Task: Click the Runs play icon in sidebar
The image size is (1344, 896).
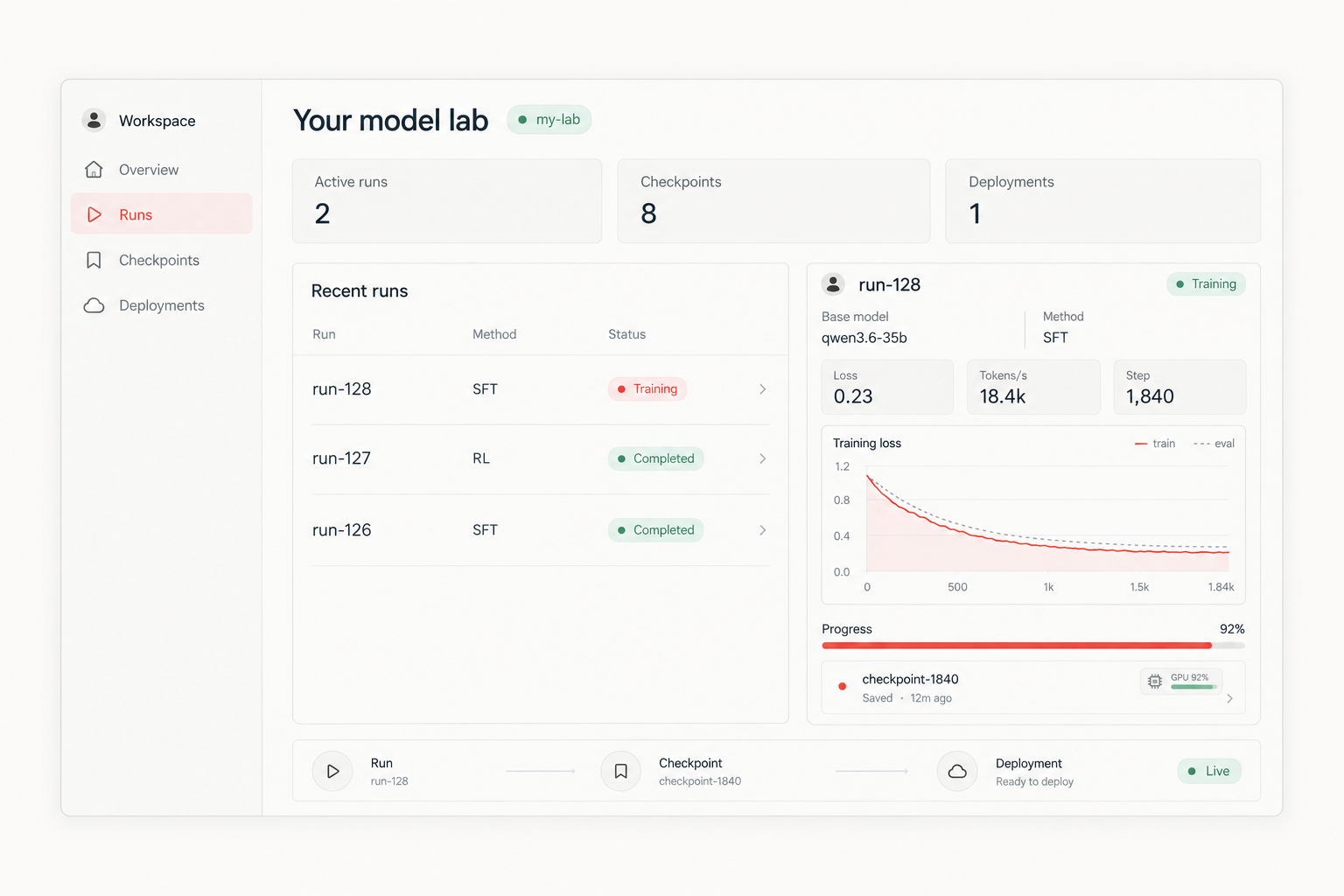Action: click(x=94, y=214)
